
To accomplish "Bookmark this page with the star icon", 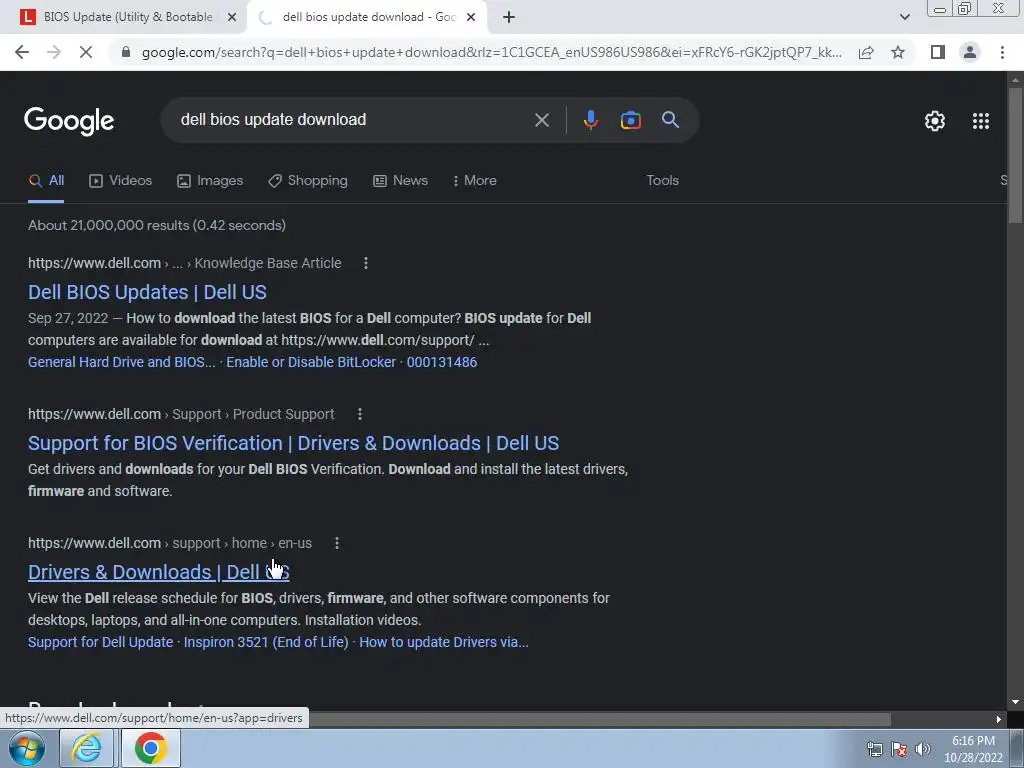I will tap(898, 52).
